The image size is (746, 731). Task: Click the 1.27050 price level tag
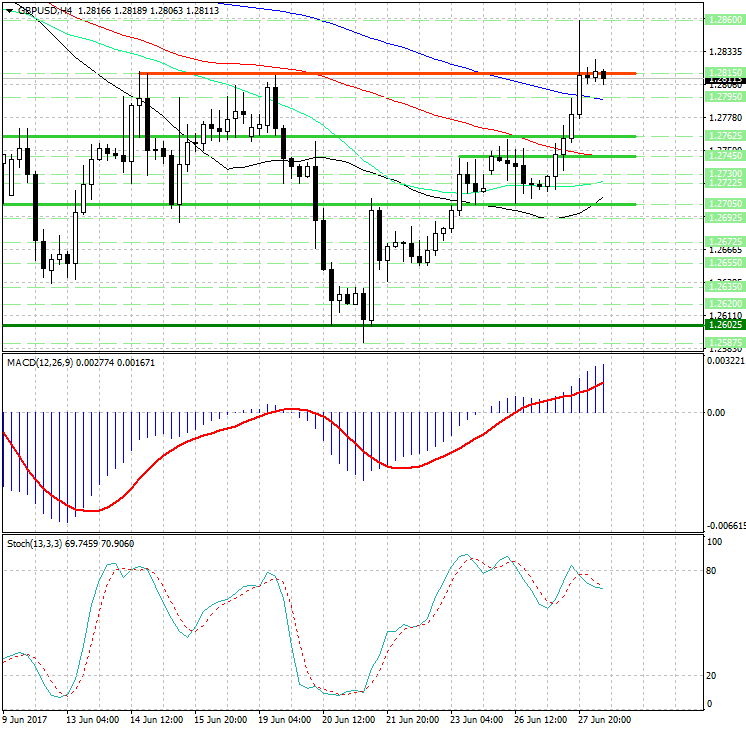723,204
